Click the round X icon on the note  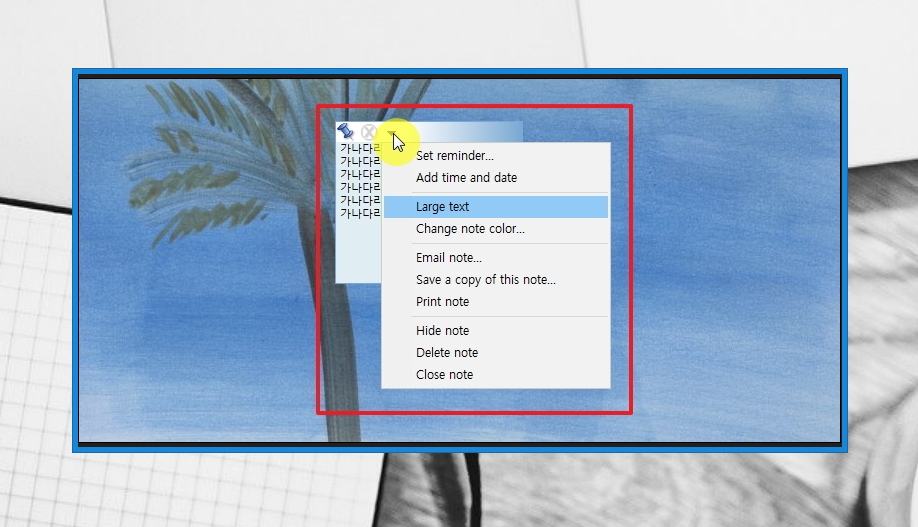click(x=369, y=132)
